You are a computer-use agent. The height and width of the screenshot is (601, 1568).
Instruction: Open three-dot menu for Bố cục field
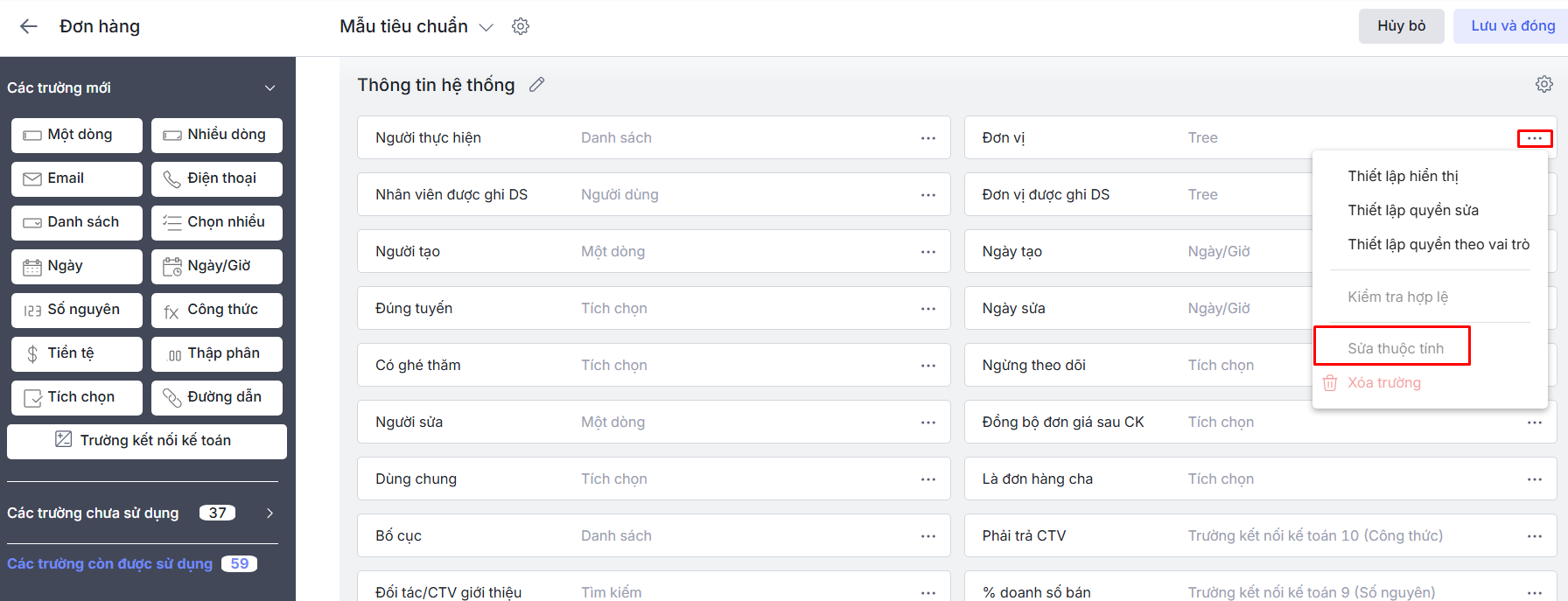click(927, 536)
